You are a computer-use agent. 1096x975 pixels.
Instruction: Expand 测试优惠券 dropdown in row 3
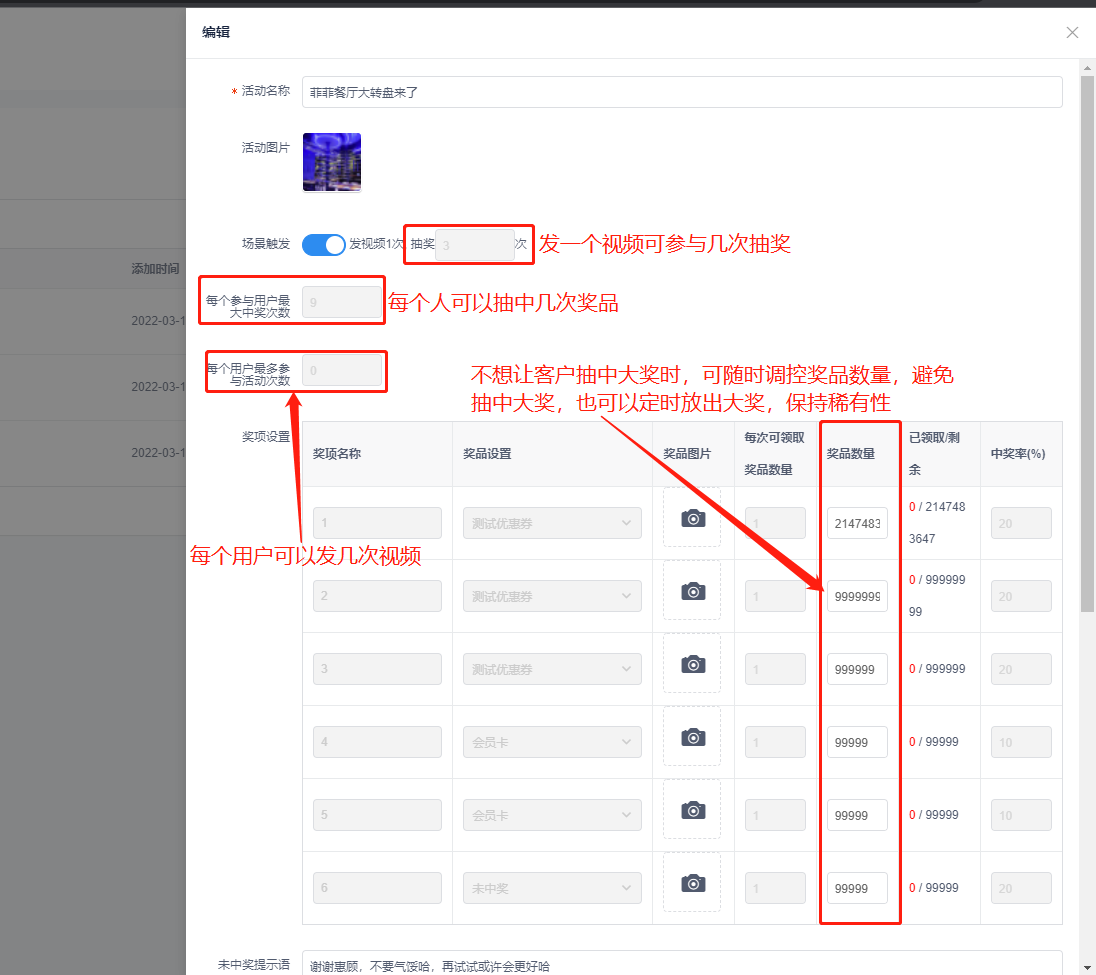click(552, 669)
